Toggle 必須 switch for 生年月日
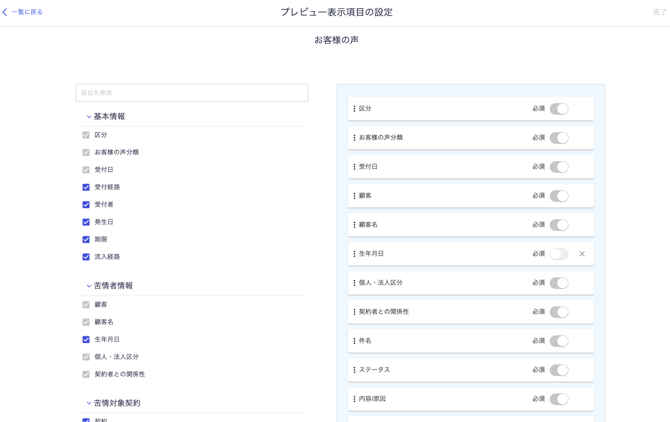 [x=558, y=254]
